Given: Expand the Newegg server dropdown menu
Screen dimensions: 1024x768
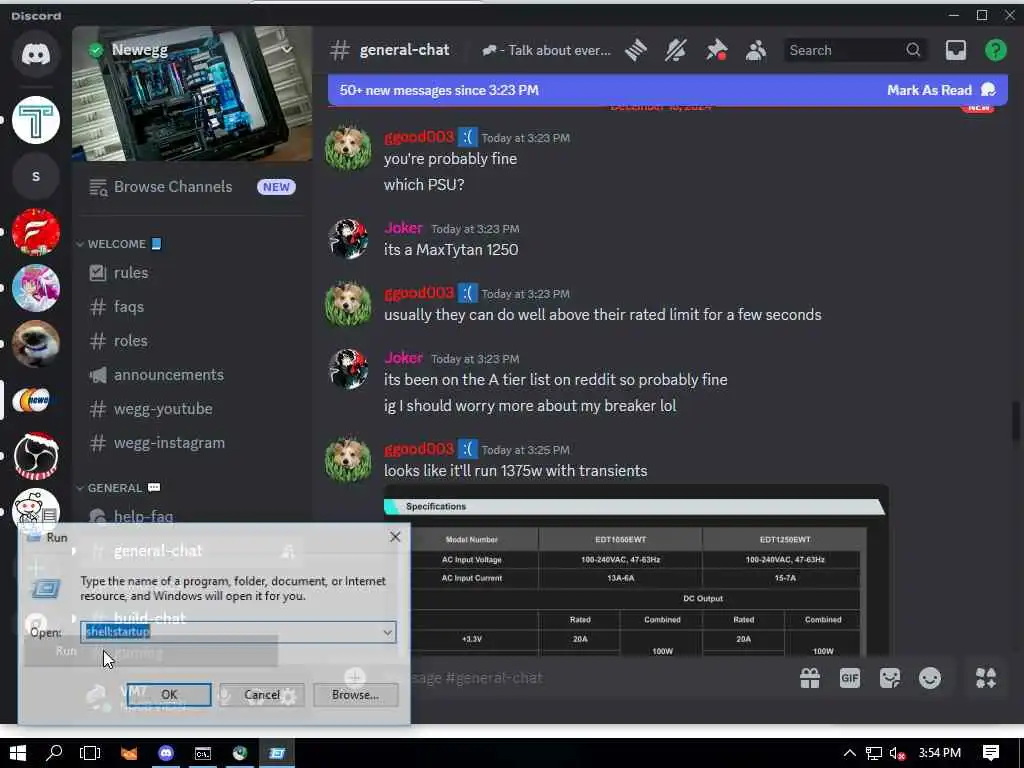Looking at the screenshot, I should pos(287,50).
